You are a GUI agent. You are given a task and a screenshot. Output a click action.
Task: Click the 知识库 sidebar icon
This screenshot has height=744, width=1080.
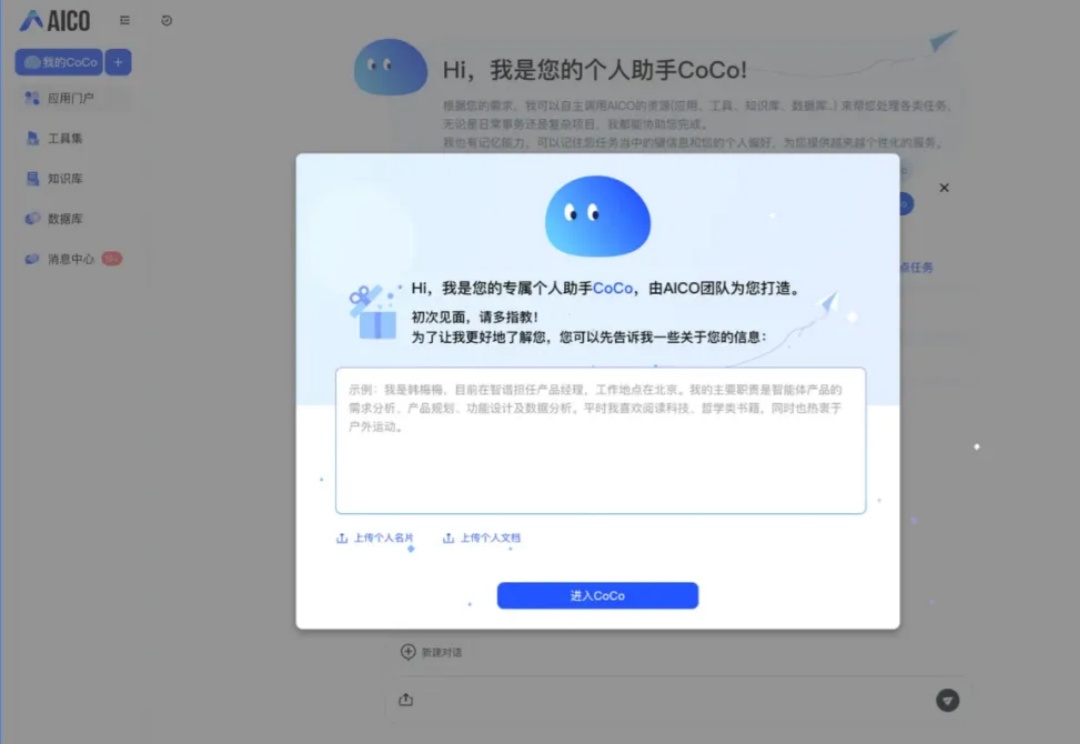(x=32, y=178)
